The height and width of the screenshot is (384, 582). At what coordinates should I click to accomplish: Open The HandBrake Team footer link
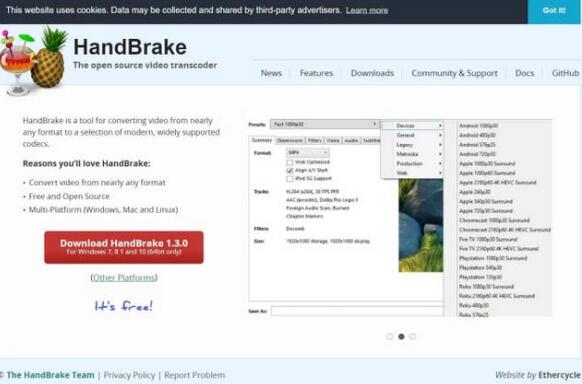[x=50, y=375]
